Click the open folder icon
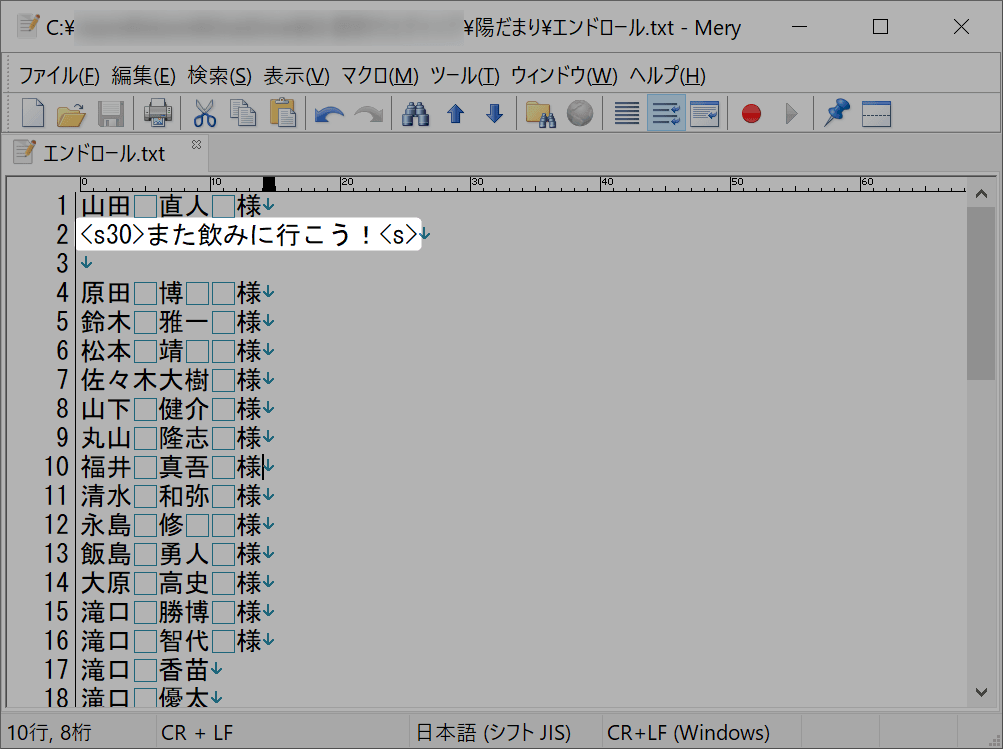 [71, 114]
